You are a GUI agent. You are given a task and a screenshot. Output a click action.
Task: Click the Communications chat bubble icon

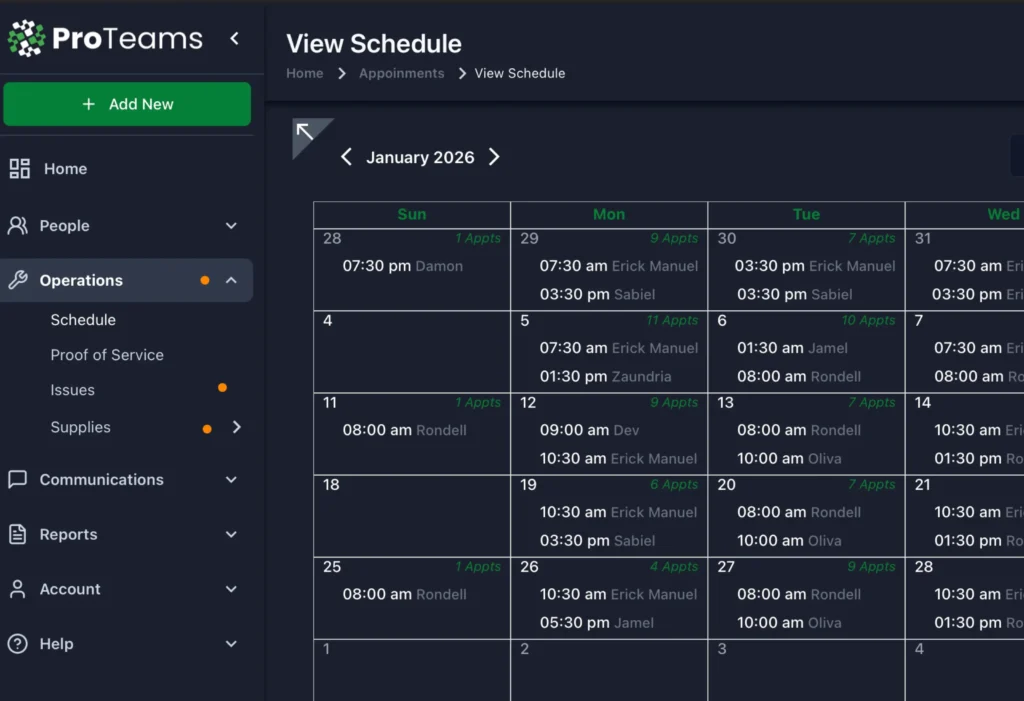pyautogui.click(x=18, y=480)
